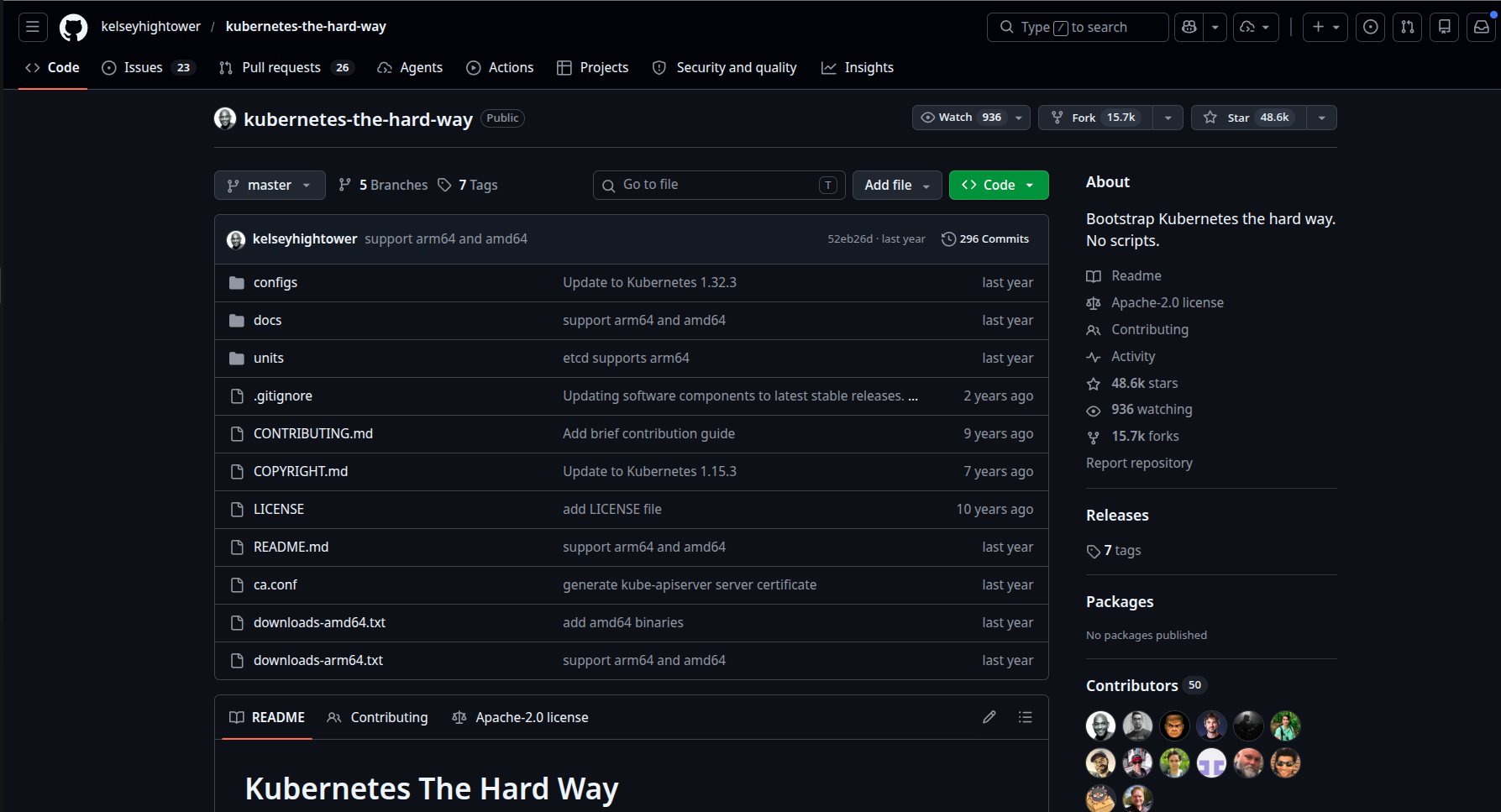
Task: Open the Activity link in About
Action: [x=1121, y=357]
